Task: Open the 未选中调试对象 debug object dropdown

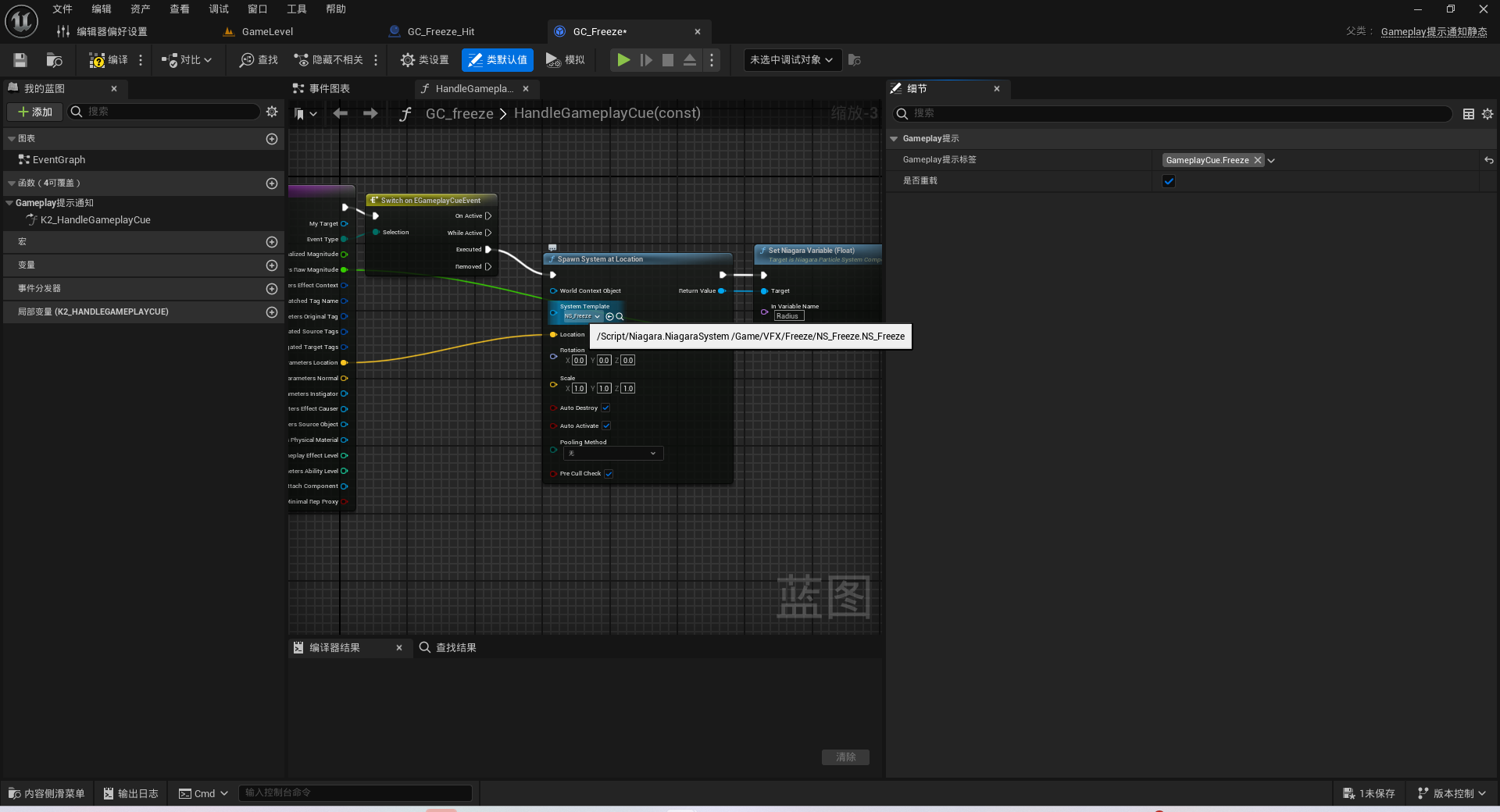Action: 792,60
